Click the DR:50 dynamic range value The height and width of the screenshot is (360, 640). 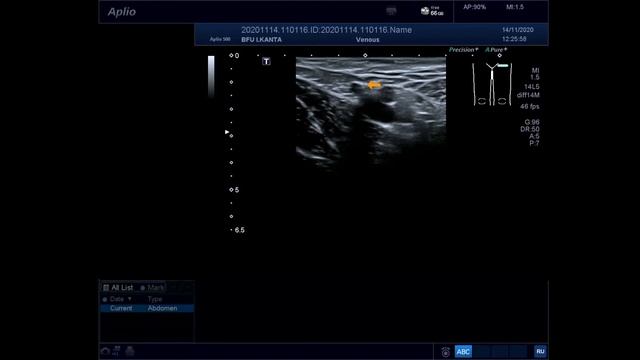point(530,129)
